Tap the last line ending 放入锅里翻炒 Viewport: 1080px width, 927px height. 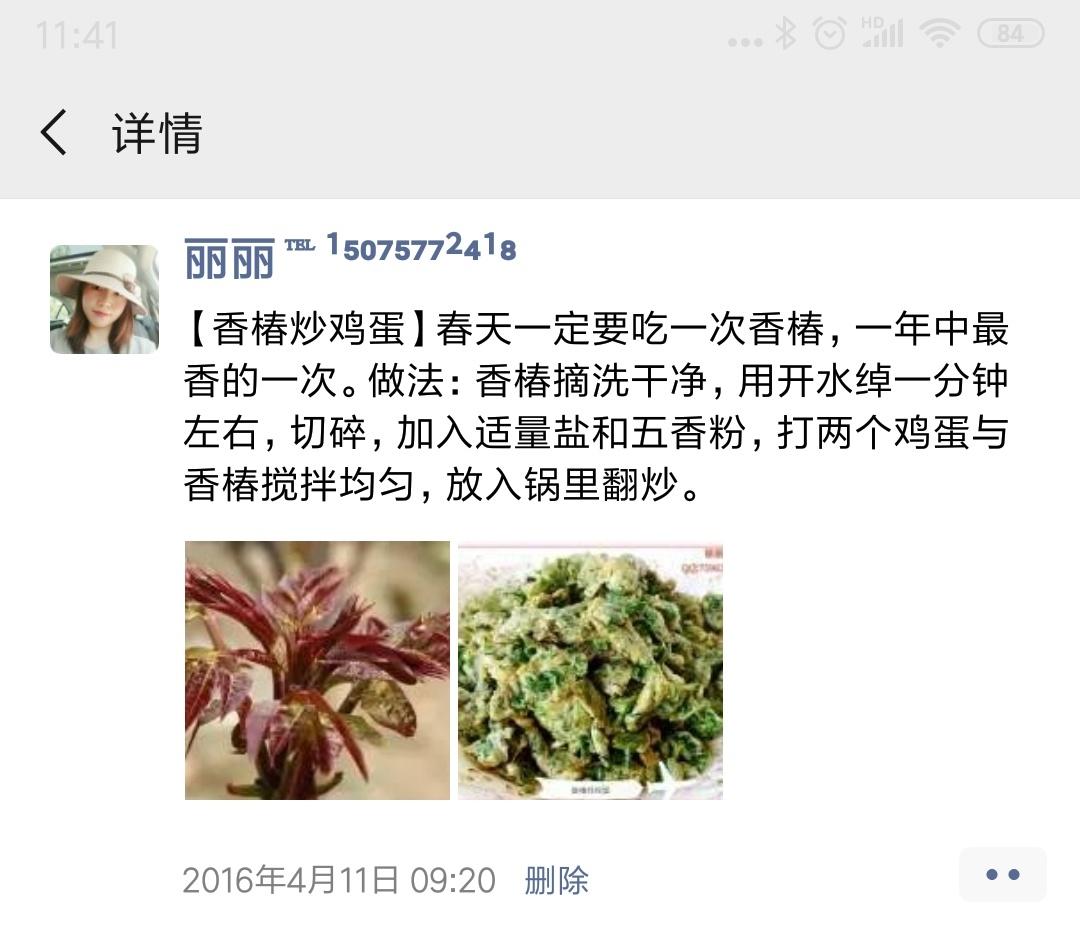pos(442,485)
